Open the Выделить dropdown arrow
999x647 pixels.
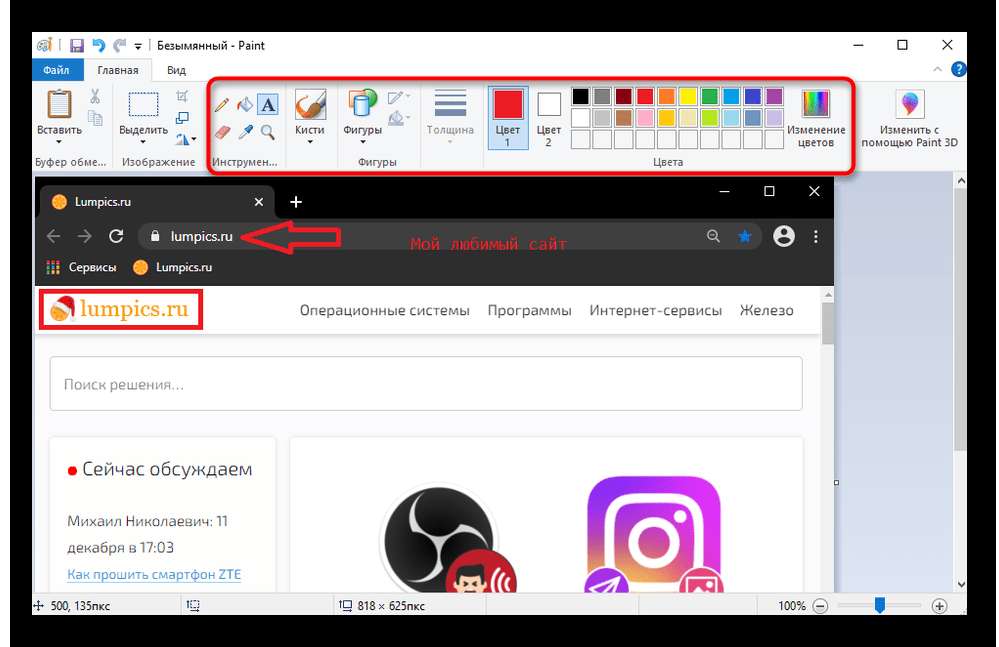(x=143, y=142)
